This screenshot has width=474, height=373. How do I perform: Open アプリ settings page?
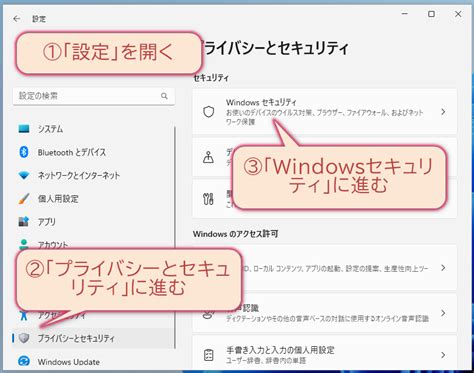tap(93, 222)
